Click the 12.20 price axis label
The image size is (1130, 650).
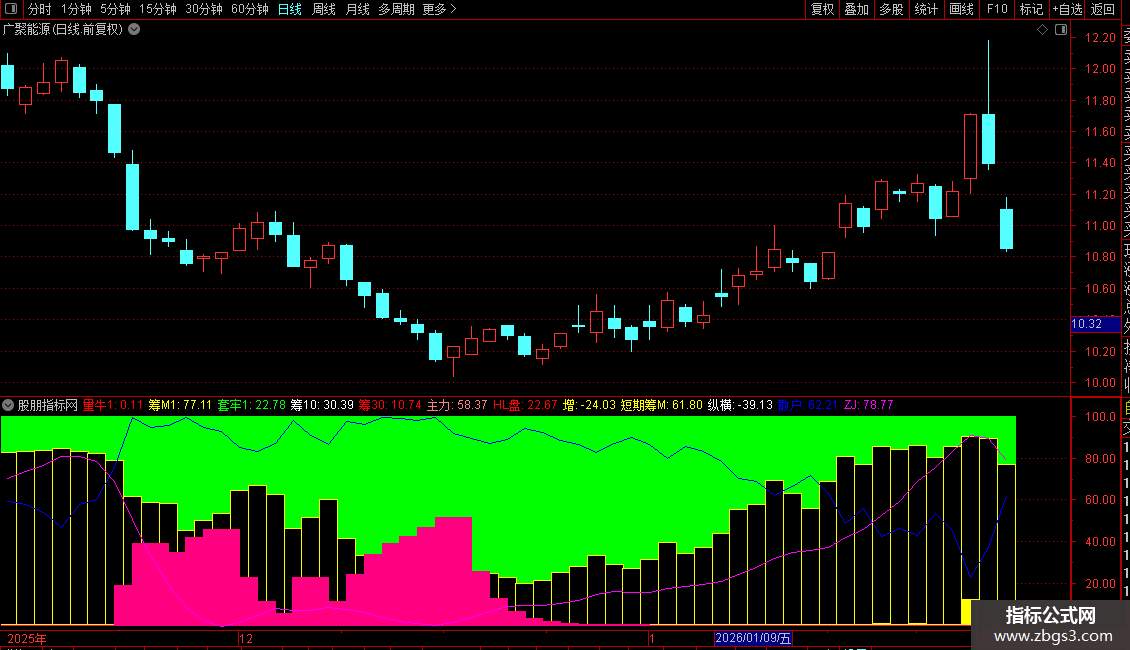point(1100,37)
